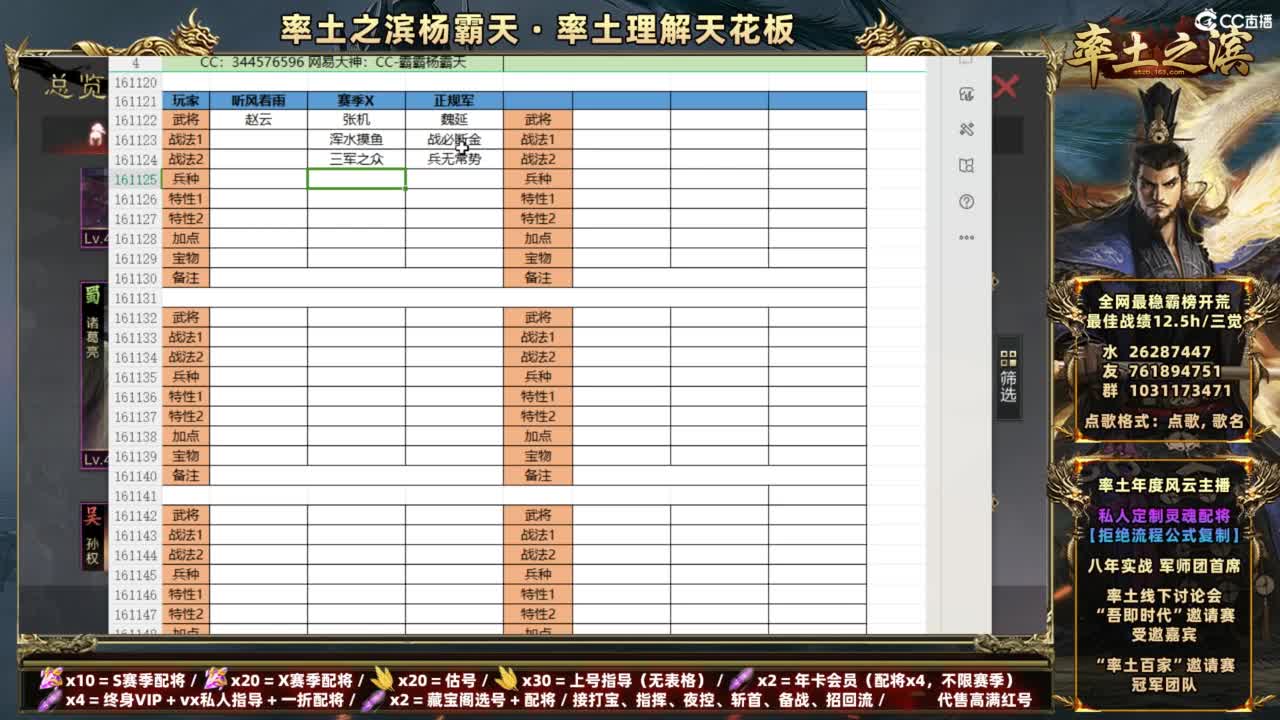The image size is (1280, 720).
Task: Click the 战法2 label right of 兵无常势
Action: pos(538,159)
